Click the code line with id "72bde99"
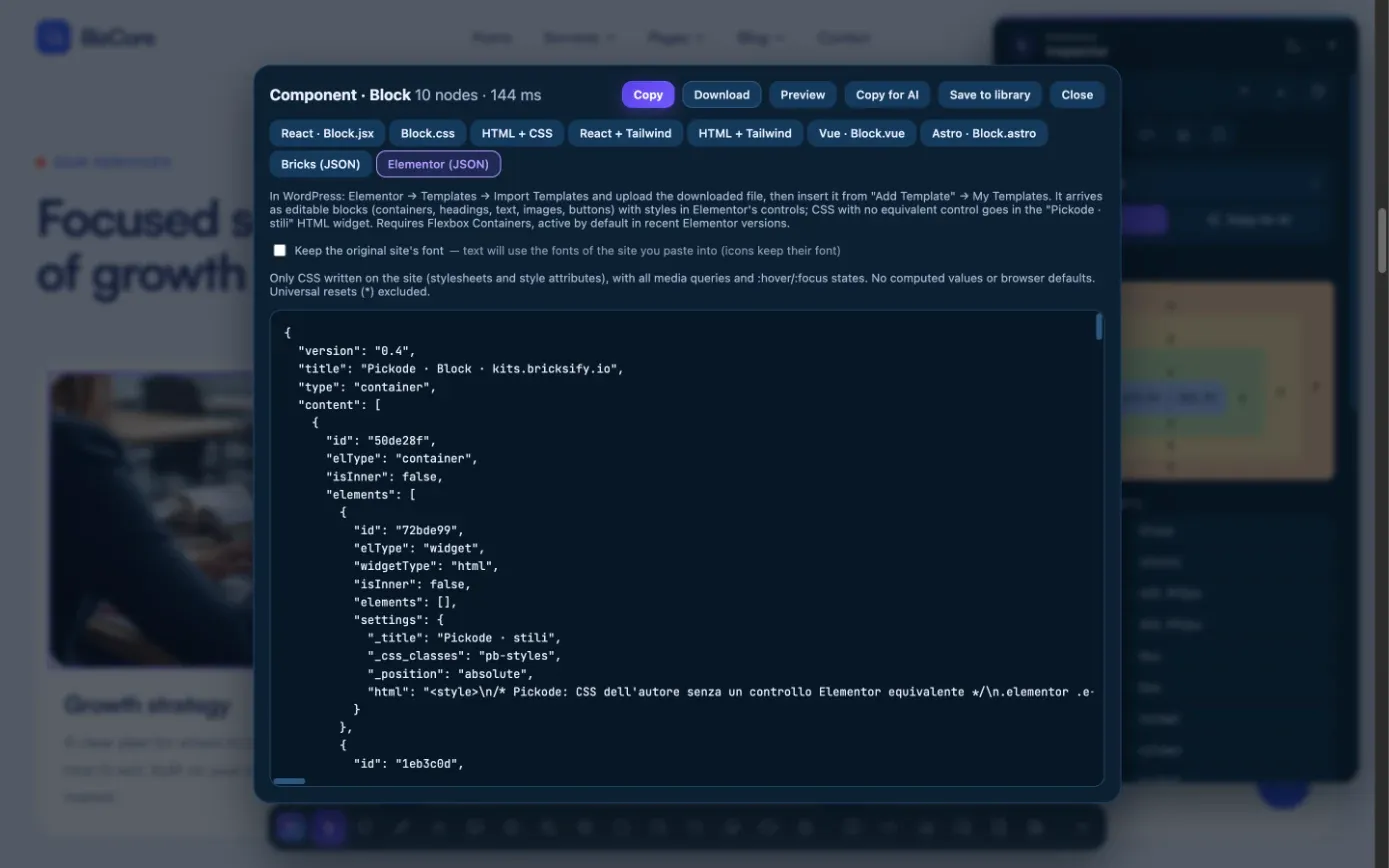The height and width of the screenshot is (868, 1389). 409,530
